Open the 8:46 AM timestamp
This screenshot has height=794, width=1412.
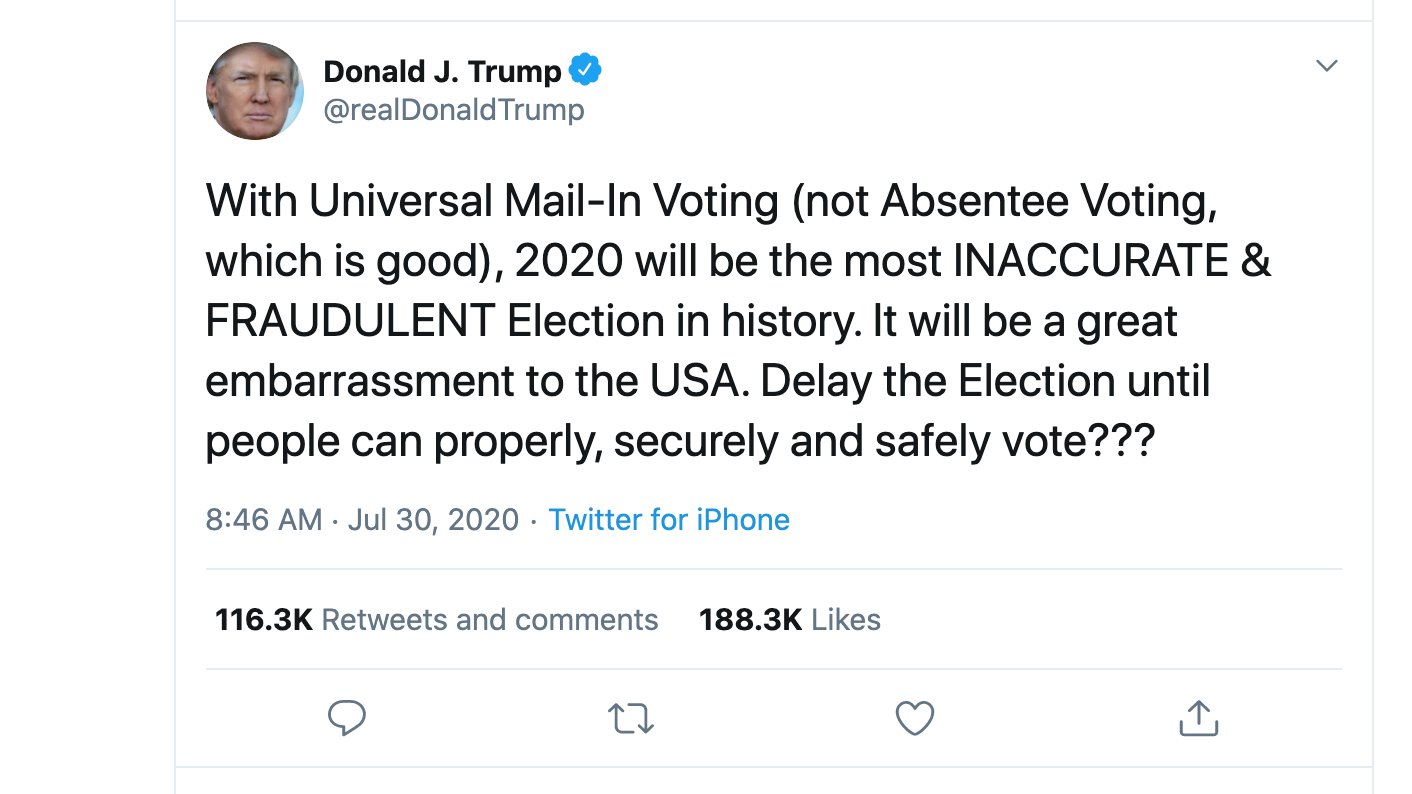click(x=264, y=520)
